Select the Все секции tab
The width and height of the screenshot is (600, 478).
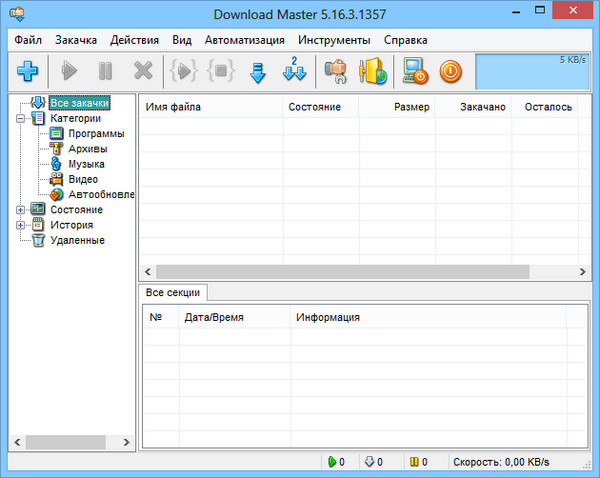coord(173,292)
